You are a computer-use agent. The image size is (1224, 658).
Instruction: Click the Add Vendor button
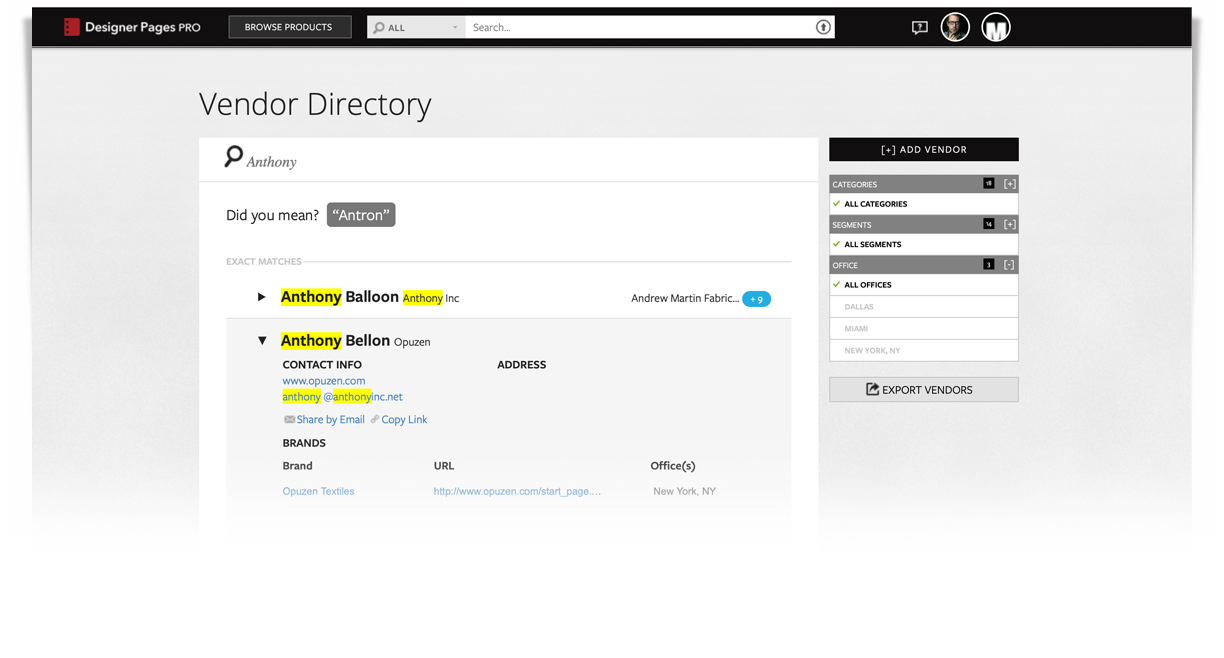click(923, 149)
